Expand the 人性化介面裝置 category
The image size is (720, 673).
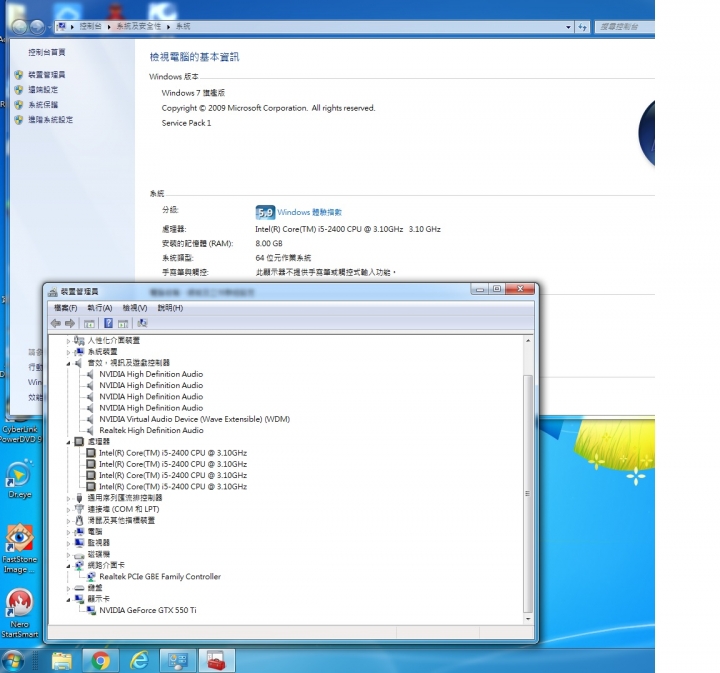(68, 341)
